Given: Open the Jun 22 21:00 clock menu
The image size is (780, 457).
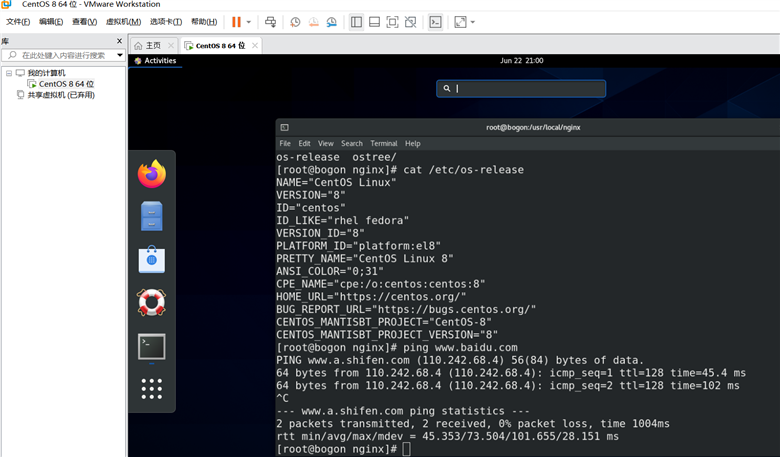Looking at the screenshot, I should [521, 61].
